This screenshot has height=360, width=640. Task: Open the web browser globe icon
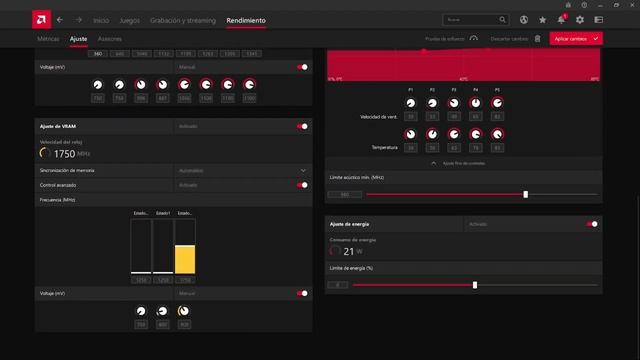point(524,20)
